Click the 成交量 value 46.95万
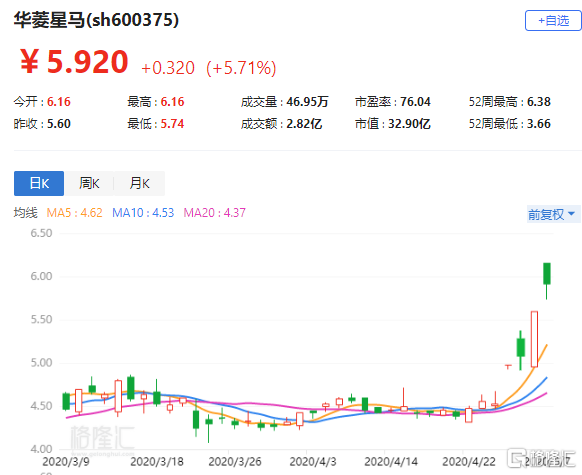Viewport: 582px width, 475px height. 307,102
